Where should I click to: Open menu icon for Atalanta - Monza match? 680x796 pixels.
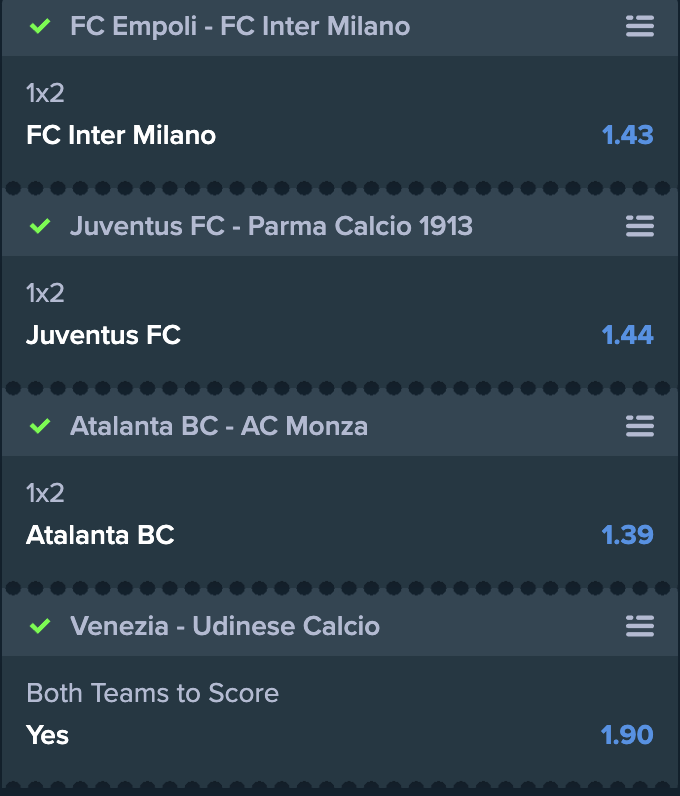639,426
